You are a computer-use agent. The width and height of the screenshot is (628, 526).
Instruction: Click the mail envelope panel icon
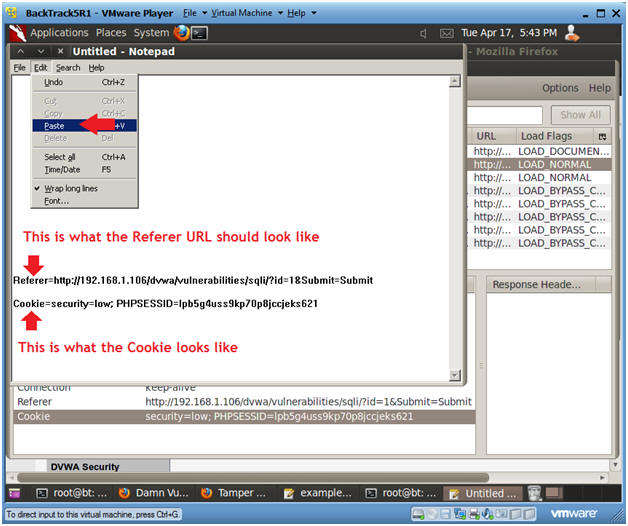click(x=446, y=34)
